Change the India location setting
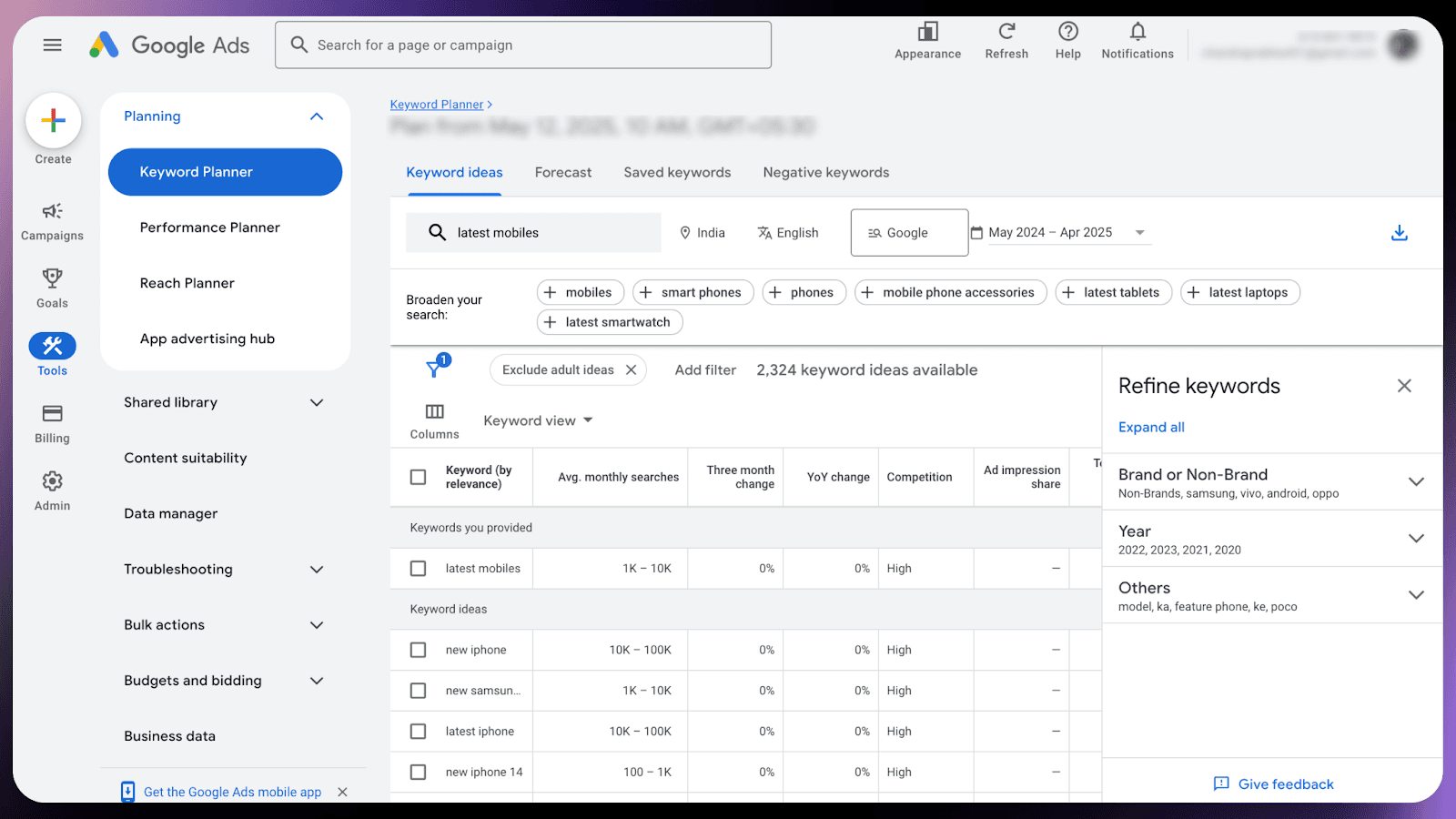 703,233
